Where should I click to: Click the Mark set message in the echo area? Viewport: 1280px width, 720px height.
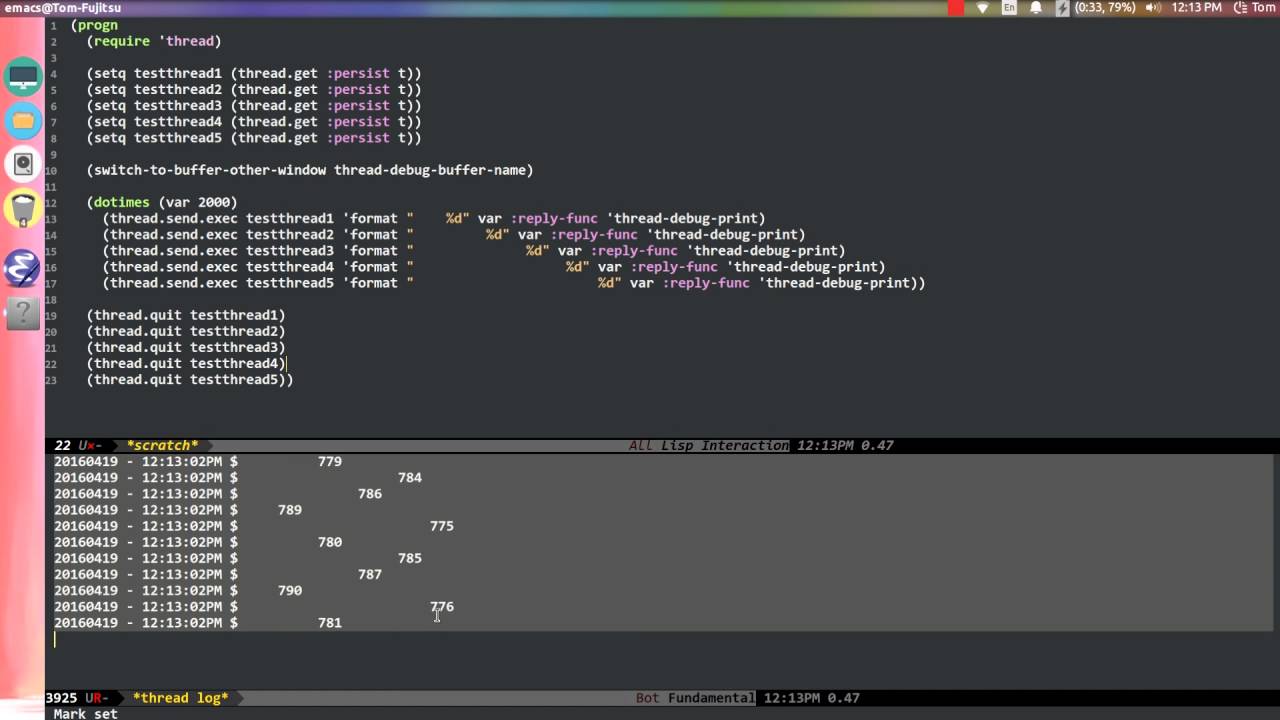[x=86, y=714]
